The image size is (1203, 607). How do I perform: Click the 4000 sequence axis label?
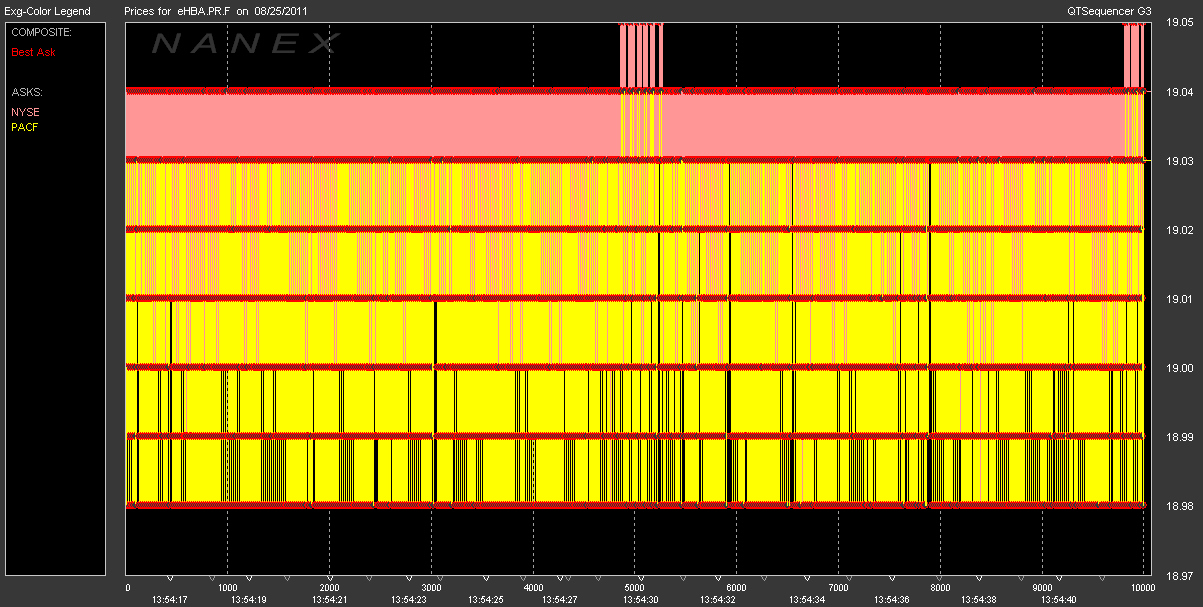click(x=534, y=588)
